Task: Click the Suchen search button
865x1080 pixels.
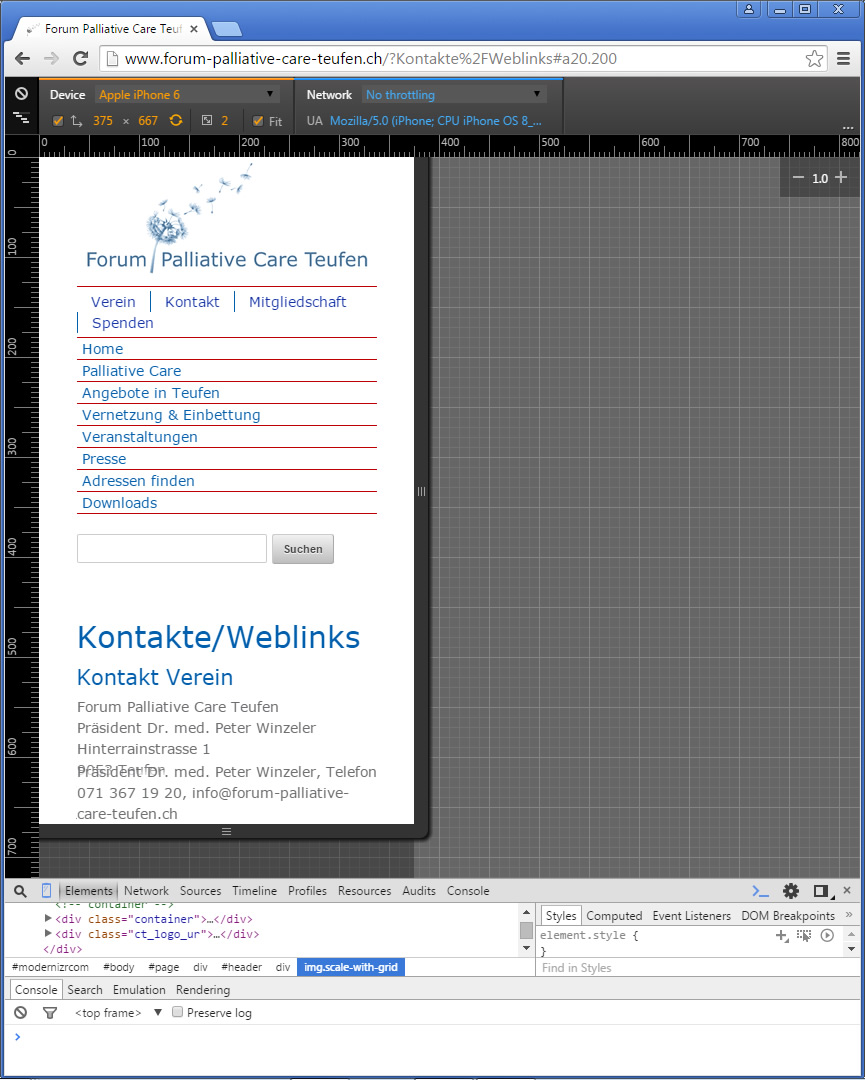Action: coord(303,549)
